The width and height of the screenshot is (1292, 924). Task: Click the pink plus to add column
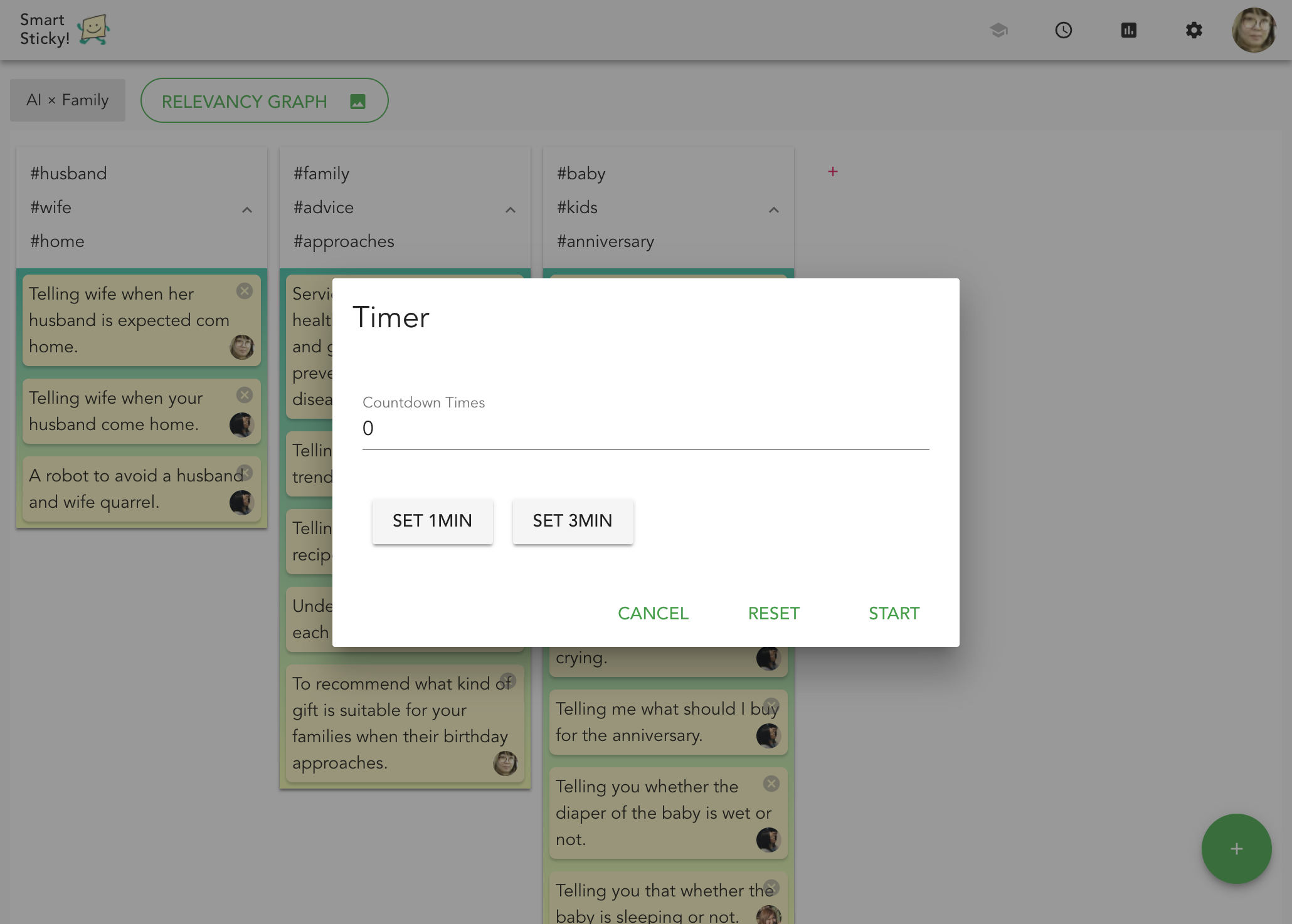(x=833, y=172)
